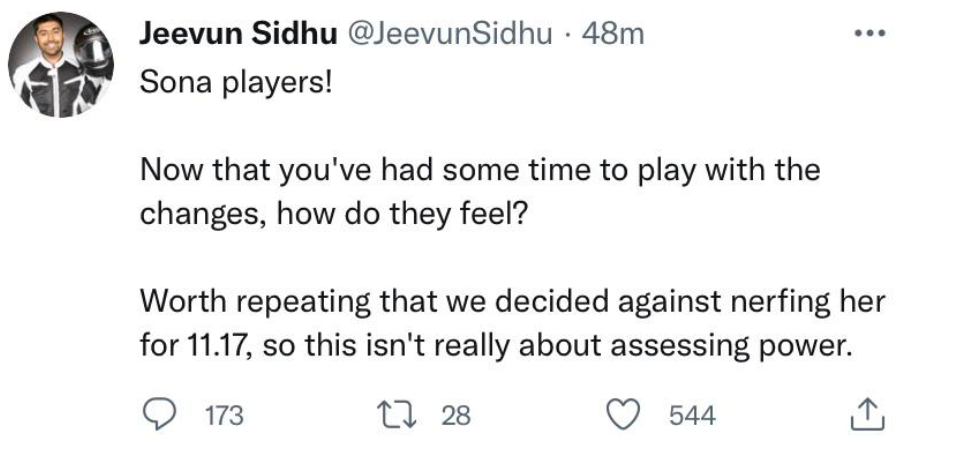See the 544 likes count
This screenshot has height=458, width=971.
click(692, 415)
